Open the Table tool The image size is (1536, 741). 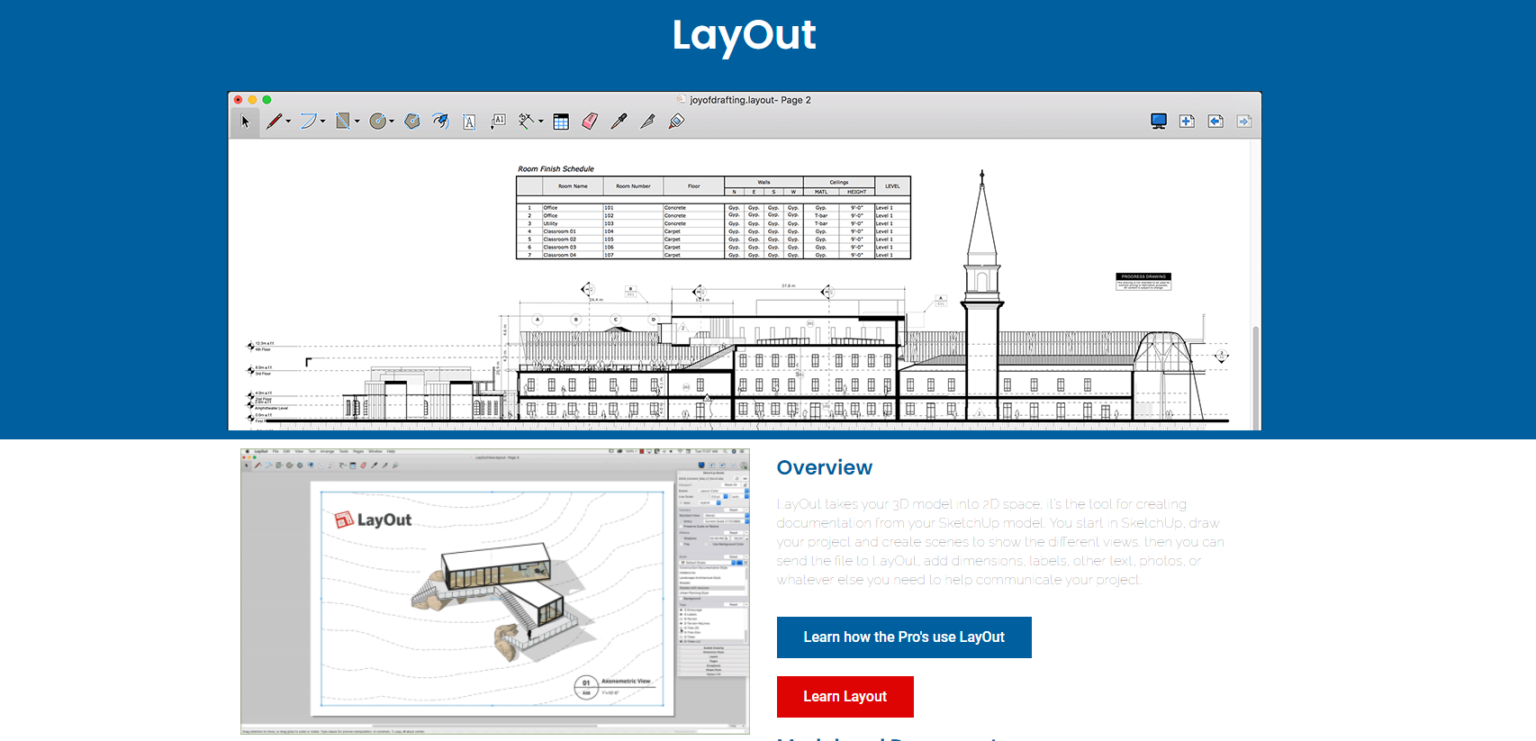pos(562,121)
